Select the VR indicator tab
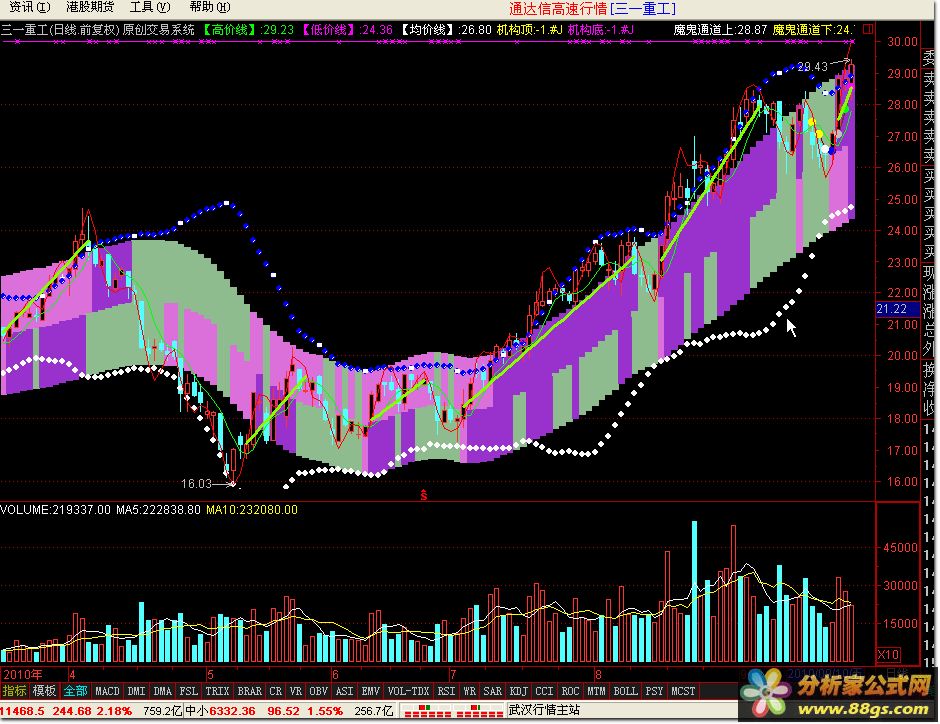940x724 pixels. [296, 691]
